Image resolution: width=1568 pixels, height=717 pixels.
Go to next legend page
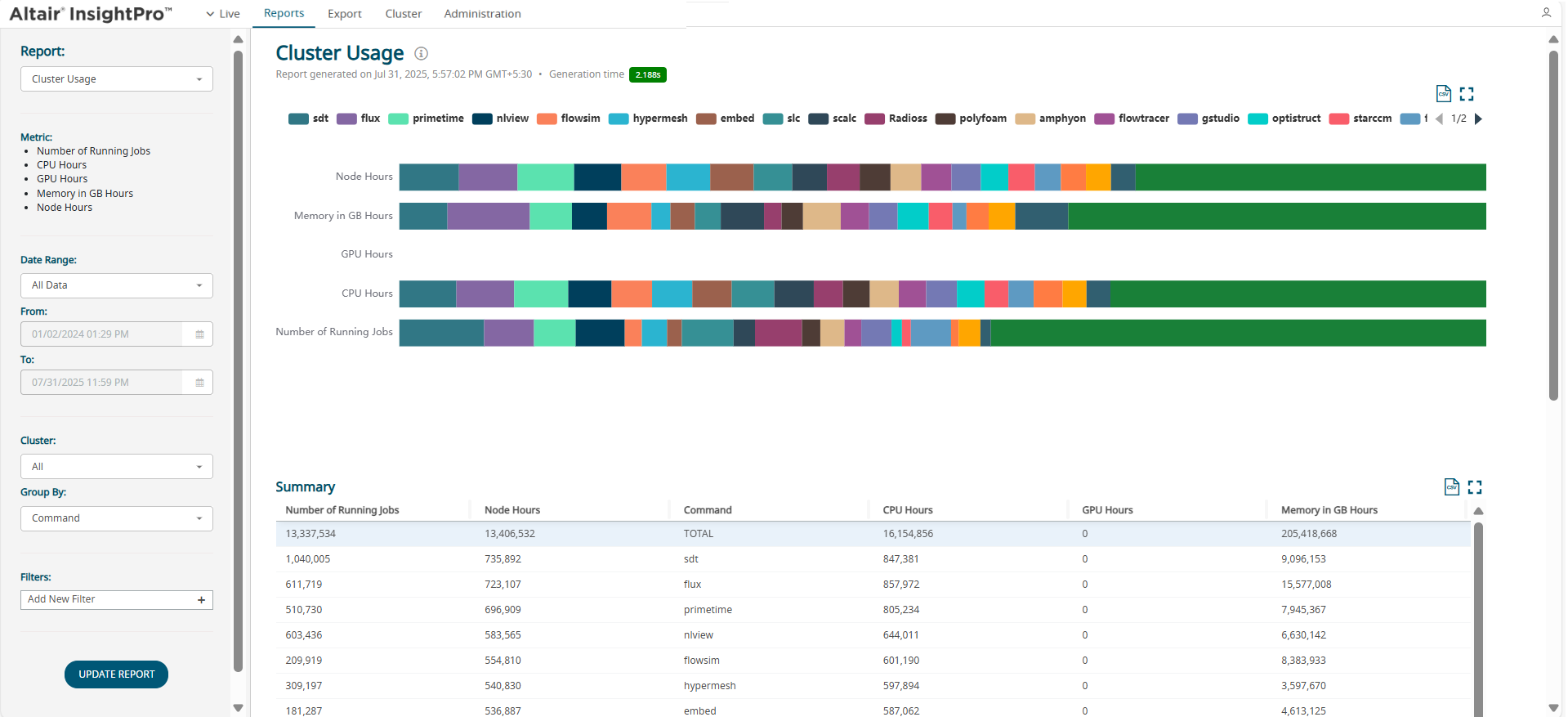[x=1478, y=119]
